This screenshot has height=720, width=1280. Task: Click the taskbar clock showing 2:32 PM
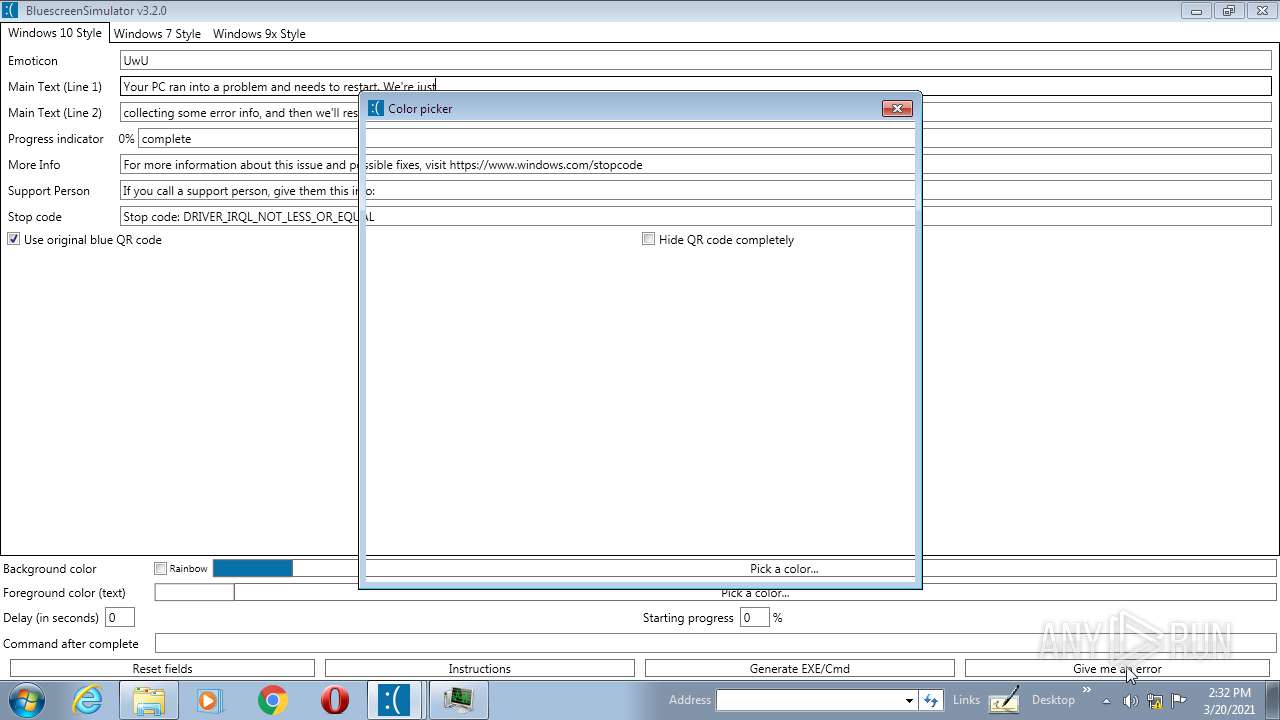pos(1229,700)
